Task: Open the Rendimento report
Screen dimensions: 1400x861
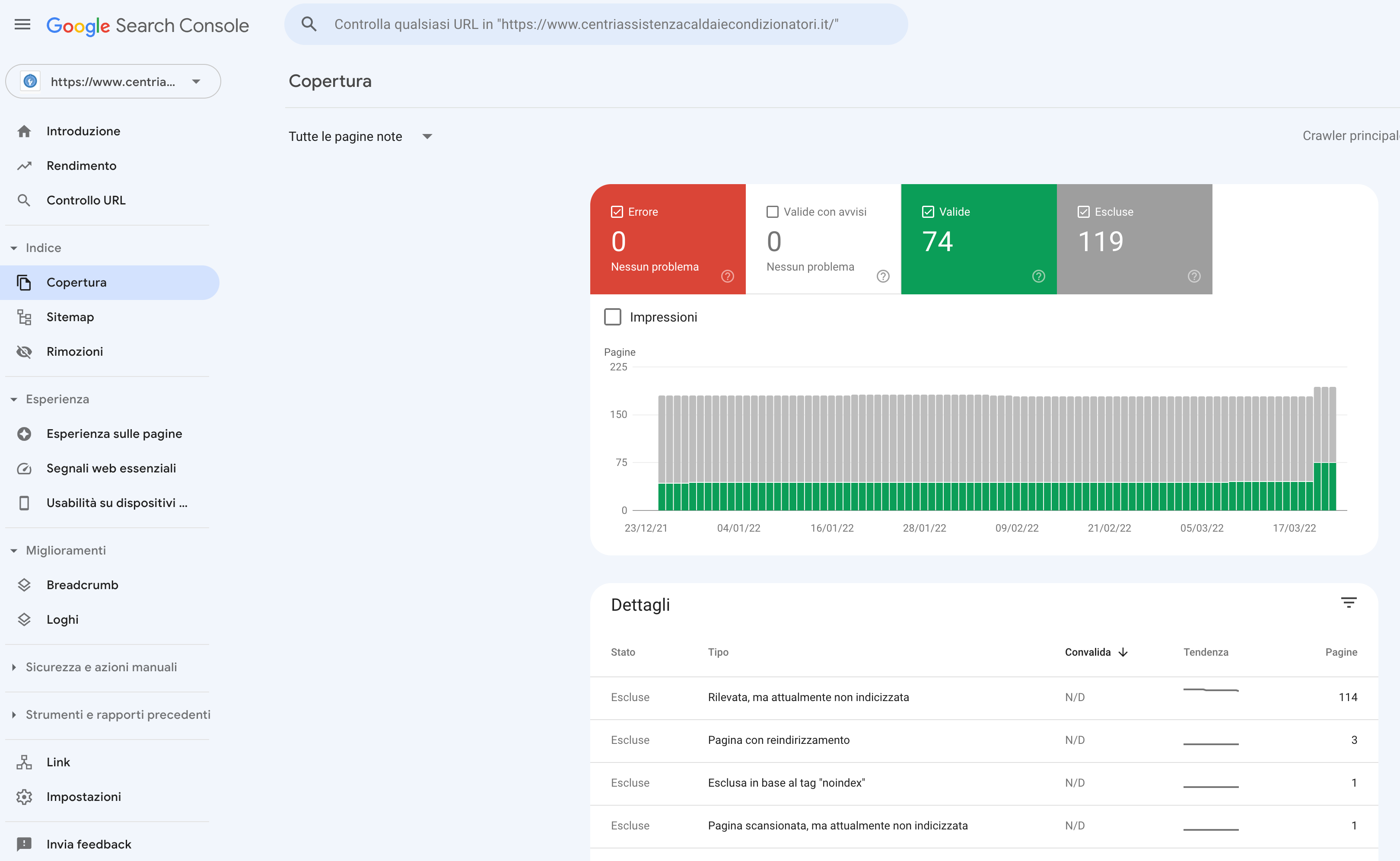Action: coord(81,166)
